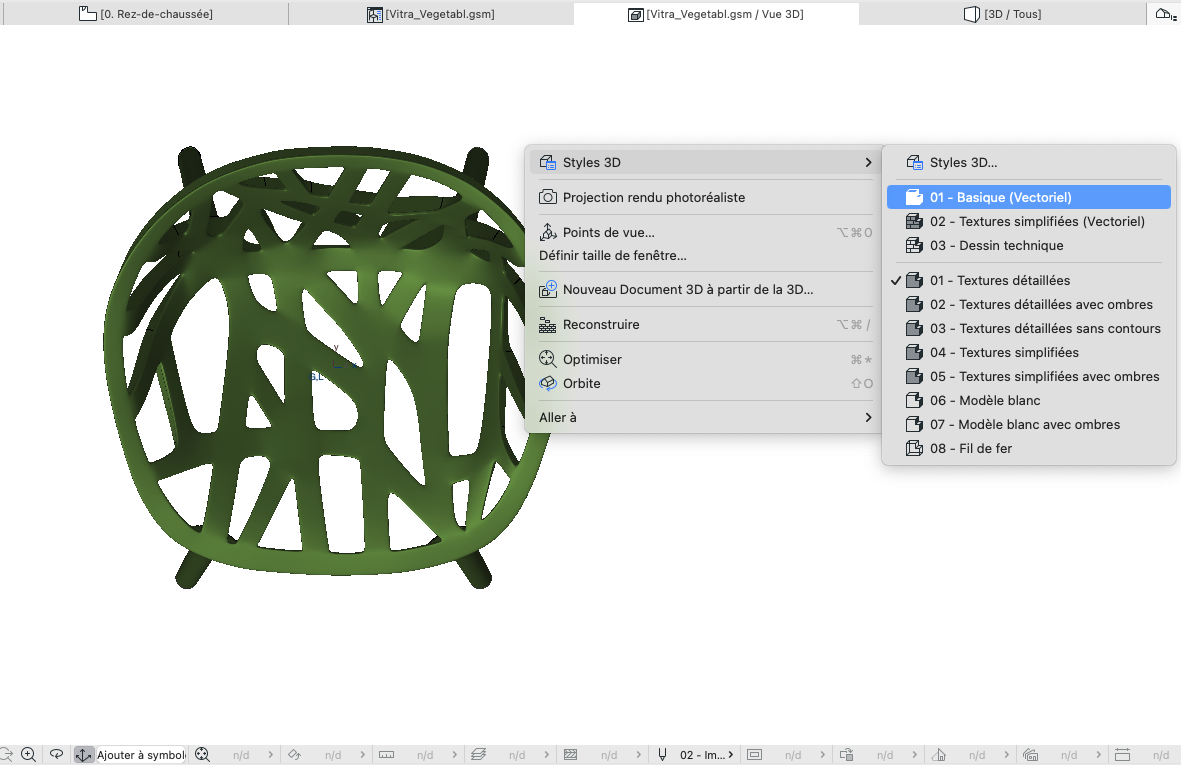Click graphic override icon in status bar
The height and width of the screenshot is (765, 1181).
[847, 754]
